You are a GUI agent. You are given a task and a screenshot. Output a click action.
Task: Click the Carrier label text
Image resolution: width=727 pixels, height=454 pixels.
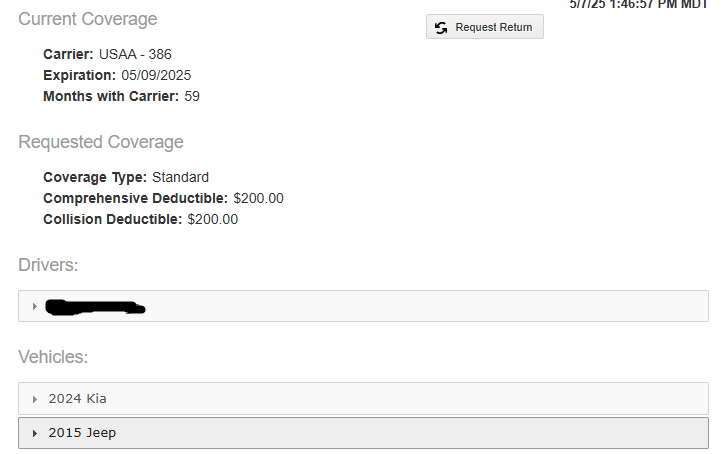point(69,54)
